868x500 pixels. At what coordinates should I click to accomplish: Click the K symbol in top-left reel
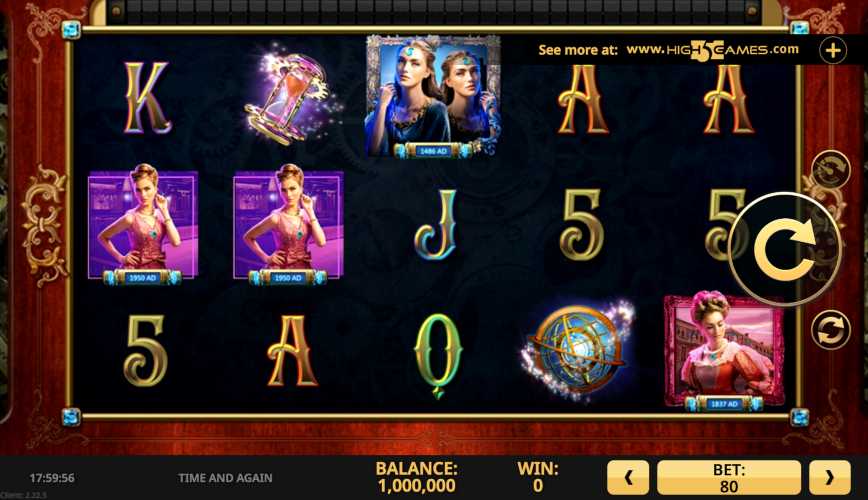tap(146, 98)
